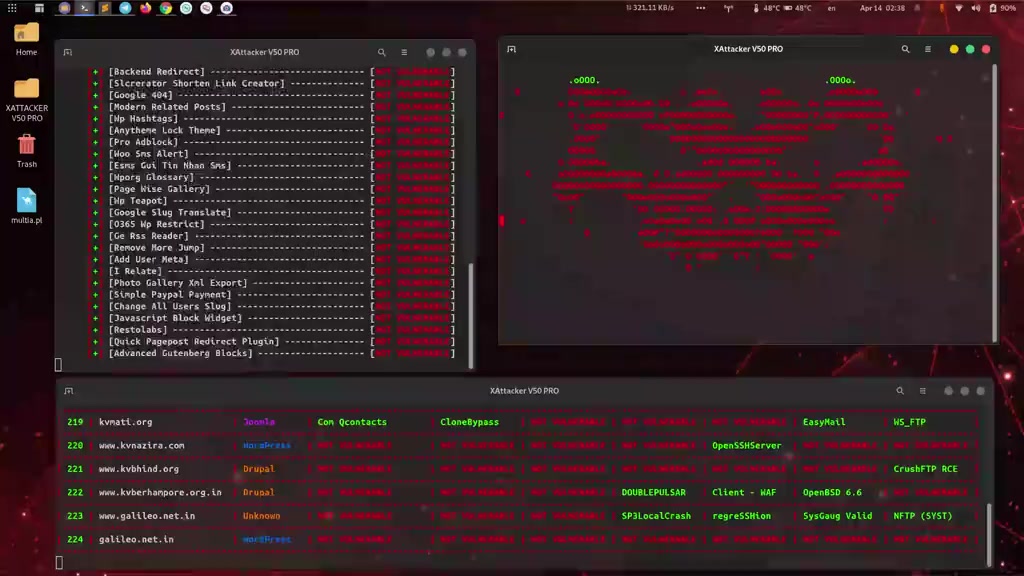Open XATTACKER V50 PRO desktop folder
The height and width of the screenshot is (576, 1024).
click(x=27, y=100)
